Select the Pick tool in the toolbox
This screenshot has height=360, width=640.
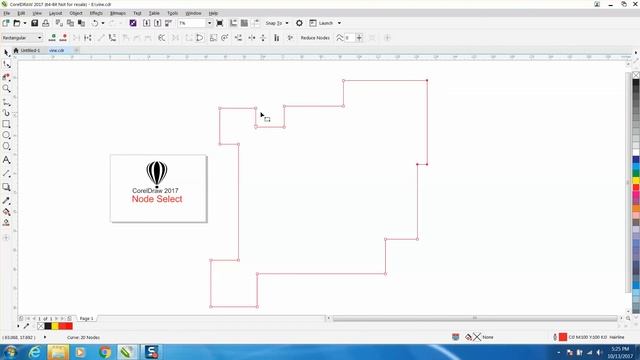(6, 53)
